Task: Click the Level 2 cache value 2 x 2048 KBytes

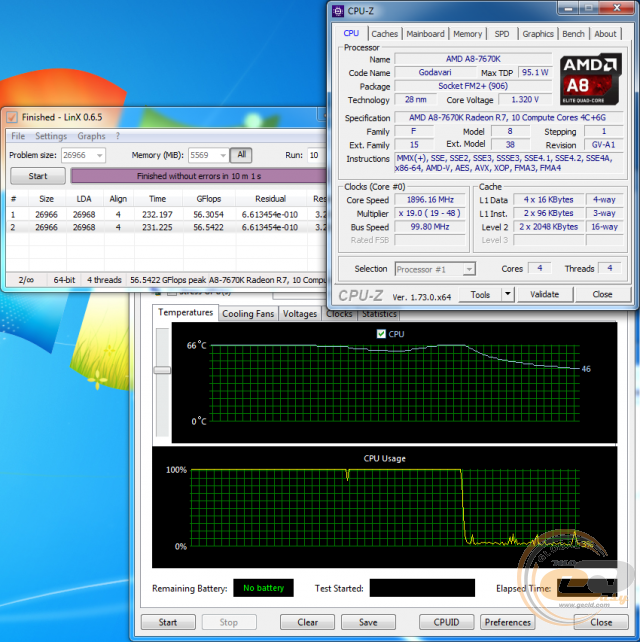Action: 548,227
